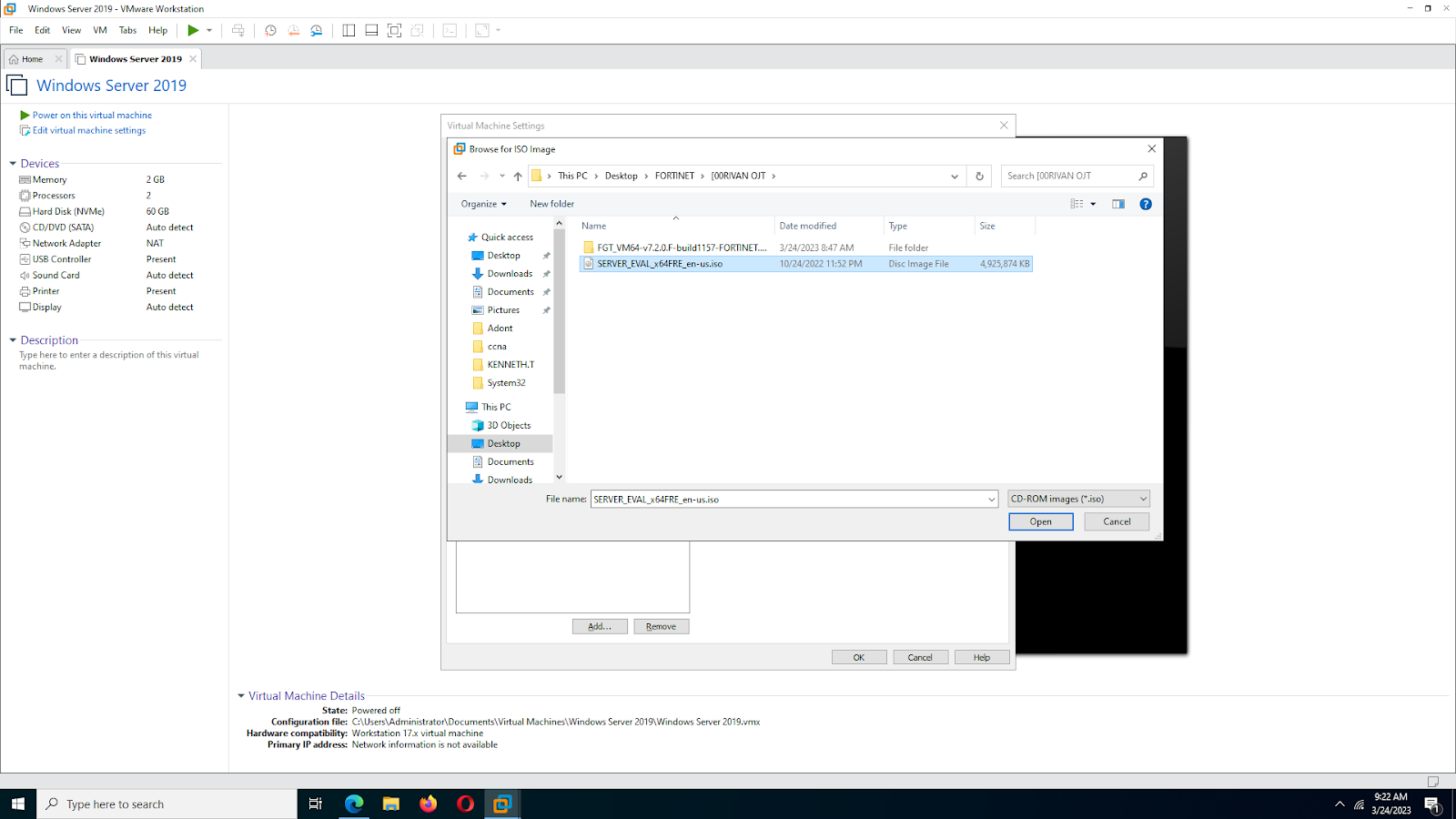
Task: Open Firefox from the taskbar
Action: click(x=428, y=804)
